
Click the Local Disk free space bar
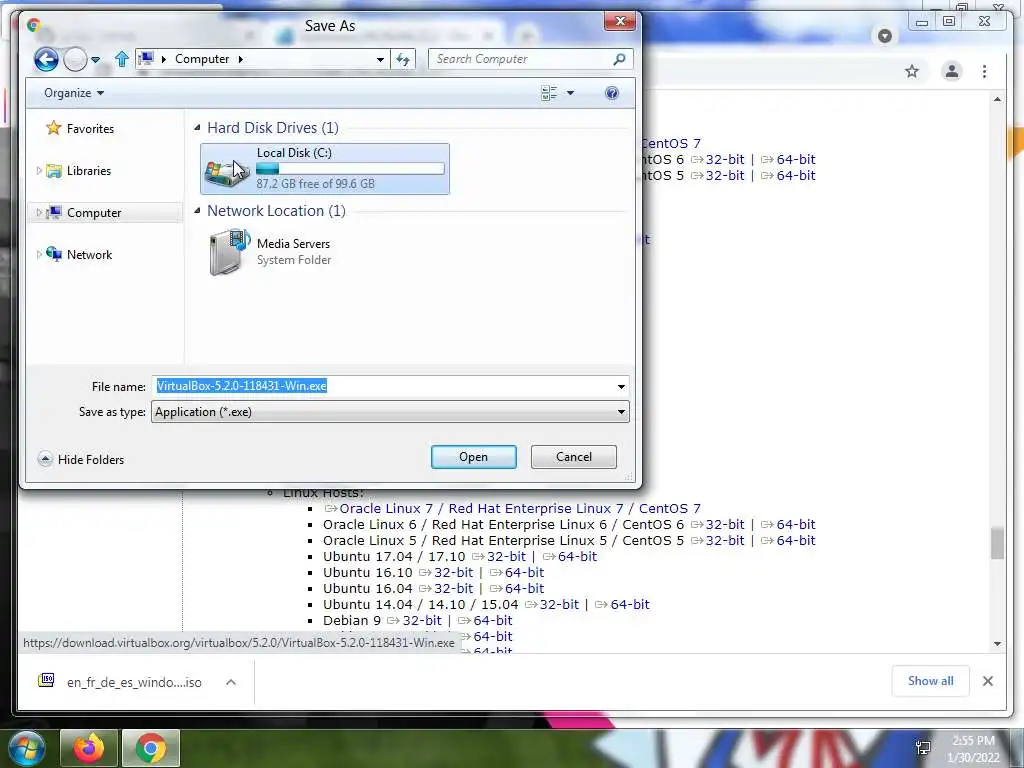tap(350, 168)
